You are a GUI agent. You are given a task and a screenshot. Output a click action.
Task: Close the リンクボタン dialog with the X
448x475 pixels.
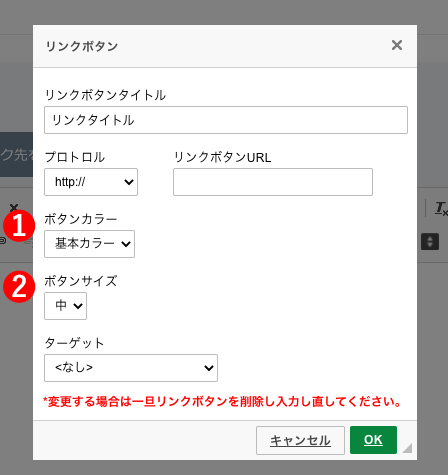pyautogui.click(x=397, y=45)
